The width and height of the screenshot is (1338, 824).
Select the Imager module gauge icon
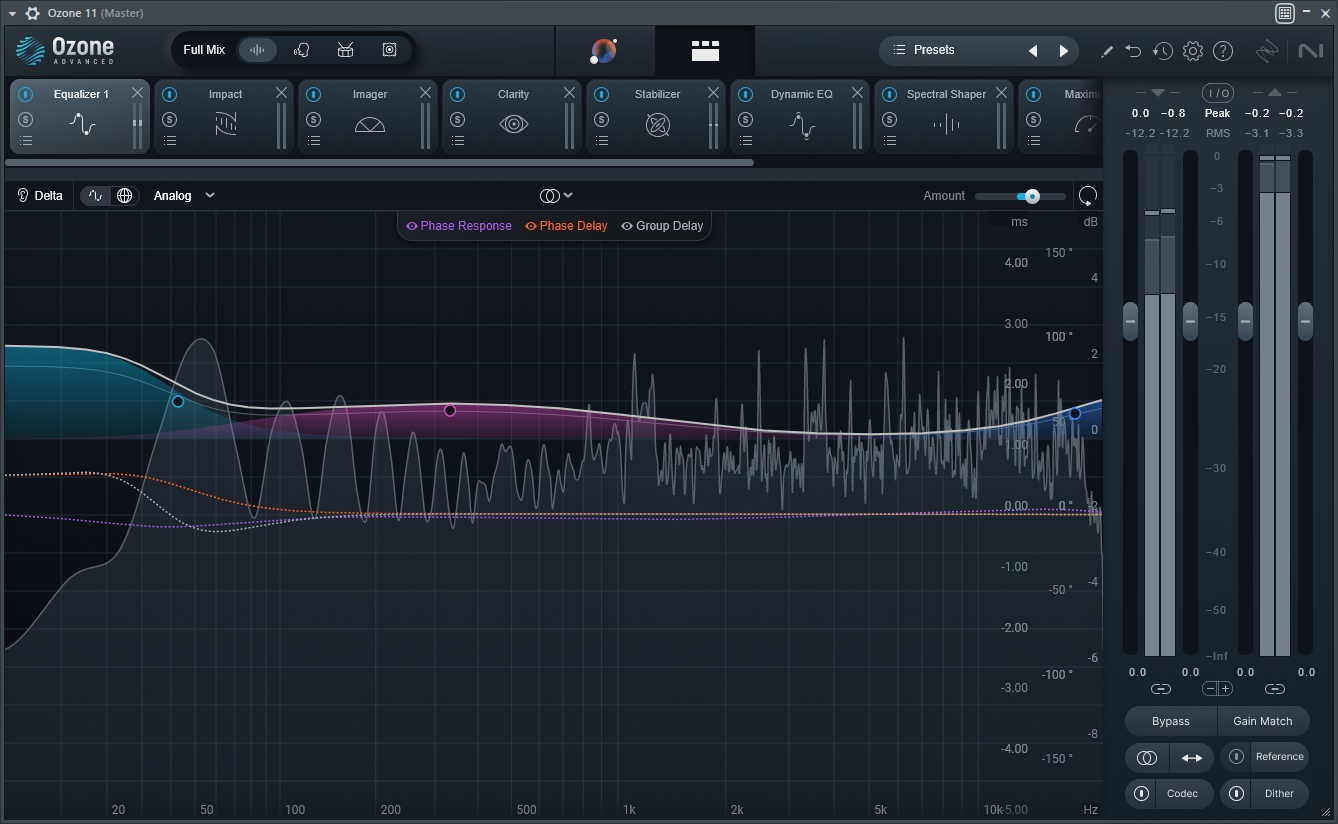tap(370, 125)
